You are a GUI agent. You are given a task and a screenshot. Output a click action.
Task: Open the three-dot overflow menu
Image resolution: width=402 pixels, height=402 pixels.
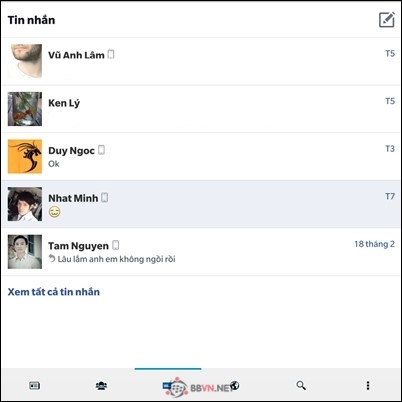(x=368, y=386)
